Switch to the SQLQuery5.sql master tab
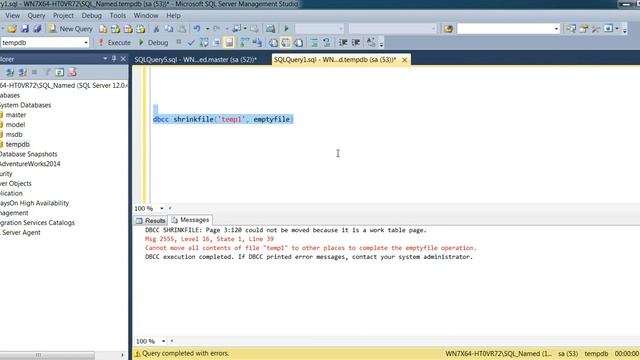 click(x=196, y=60)
